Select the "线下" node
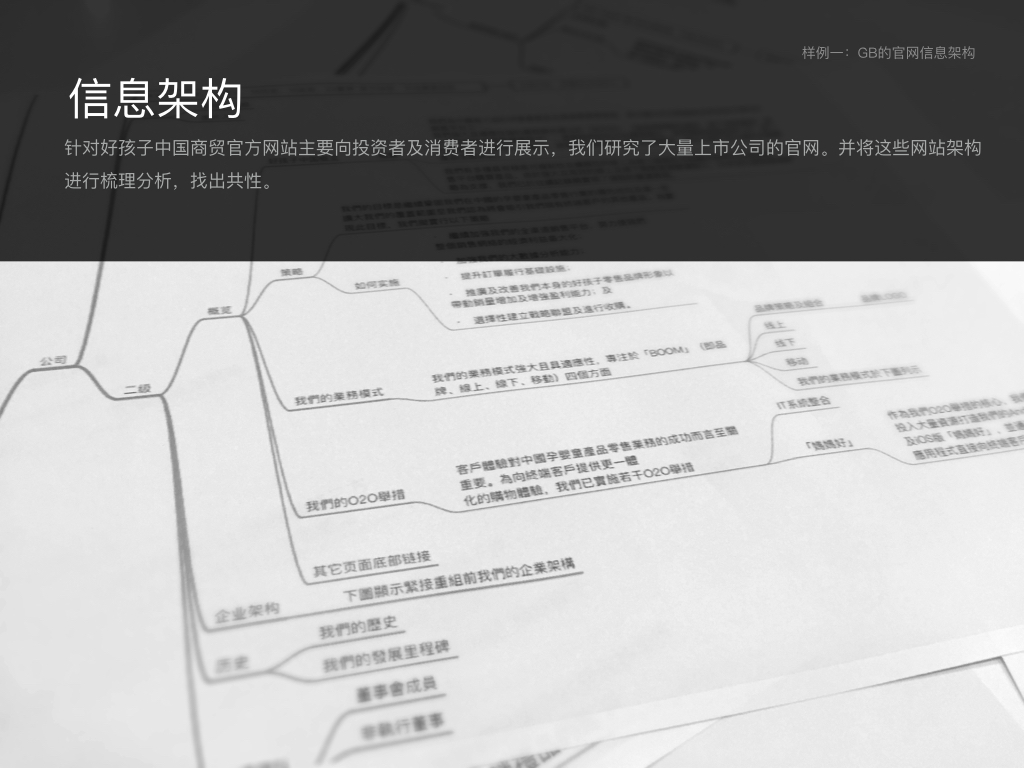1024x768 pixels. [784, 342]
